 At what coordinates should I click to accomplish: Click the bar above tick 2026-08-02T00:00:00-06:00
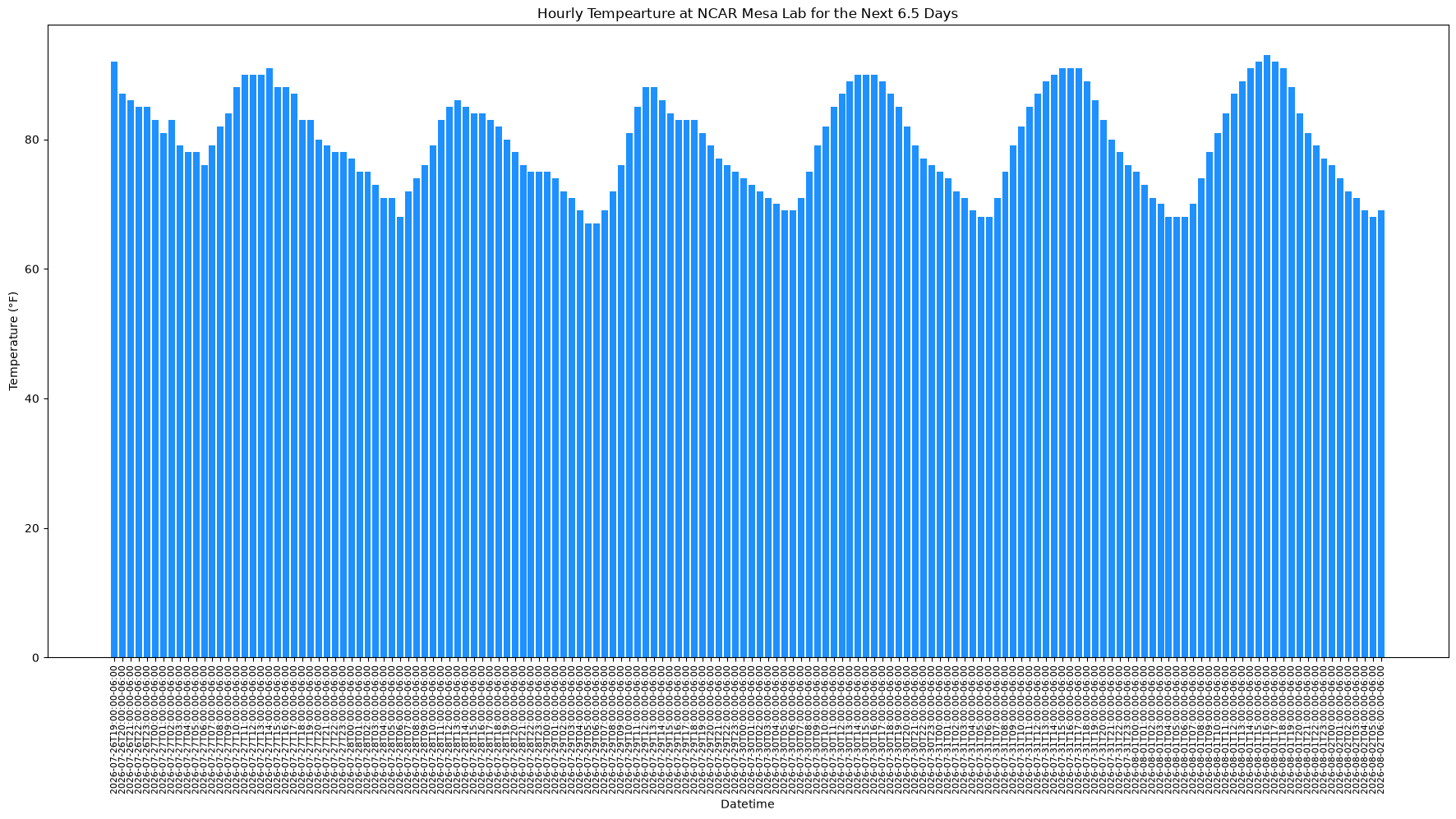click(1332, 412)
